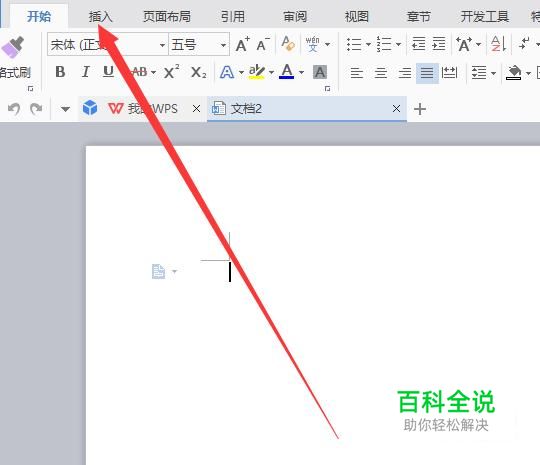Screen dimensions: 540x465
Task: Open the 插入 ribbon tab
Action: [x=100, y=16]
